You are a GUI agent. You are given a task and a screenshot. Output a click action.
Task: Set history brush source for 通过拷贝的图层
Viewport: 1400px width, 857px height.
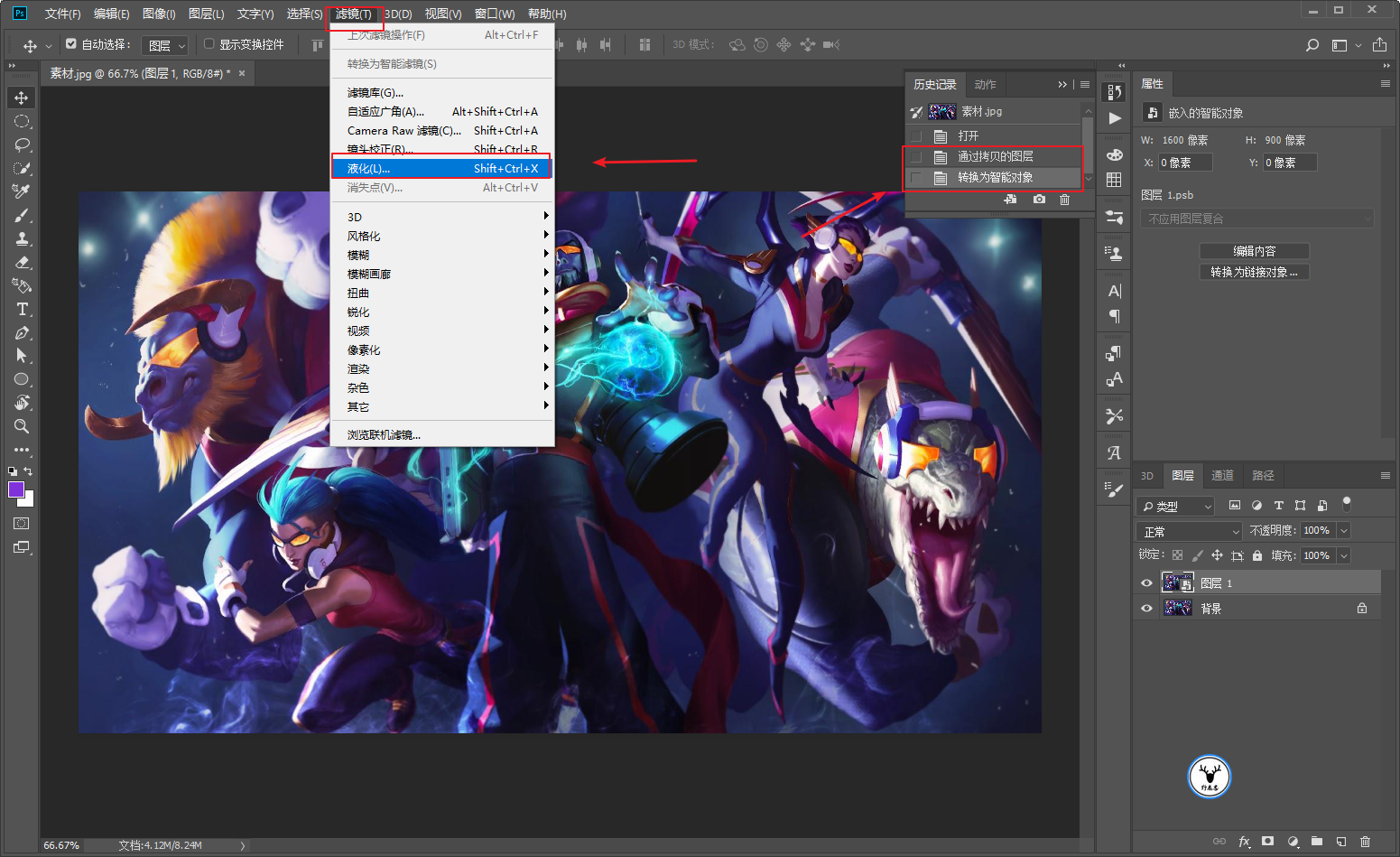[916, 157]
